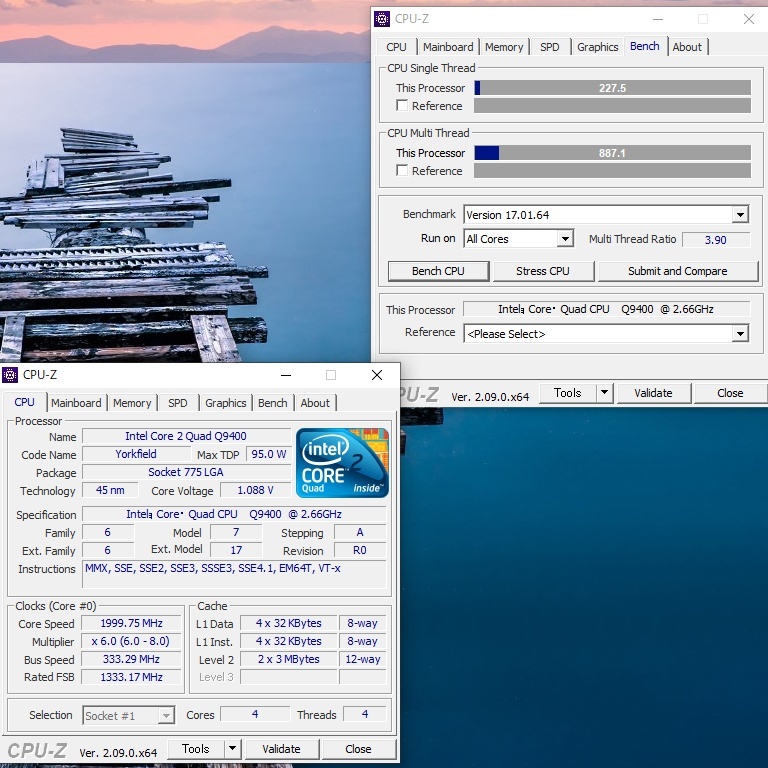This screenshot has height=768, width=768.
Task: Click the Tools button in the Bench window
Action: 568,393
